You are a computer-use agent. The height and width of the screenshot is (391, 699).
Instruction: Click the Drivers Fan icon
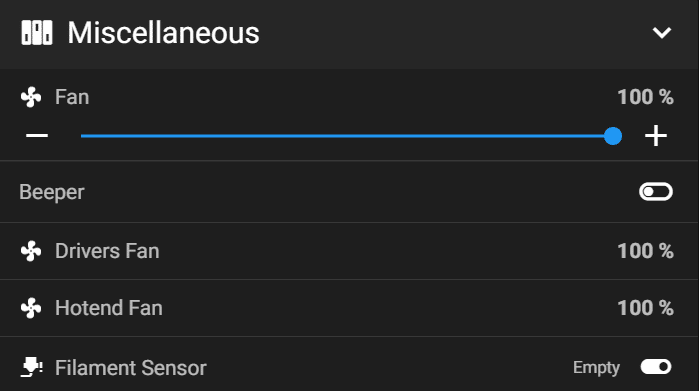click(x=31, y=251)
